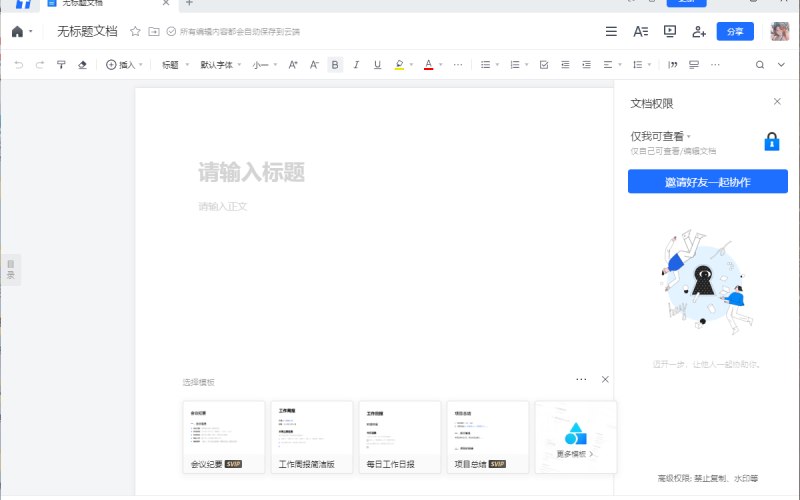Click the 无标题文档 document title
This screenshot has height=500, width=800.
point(87,32)
